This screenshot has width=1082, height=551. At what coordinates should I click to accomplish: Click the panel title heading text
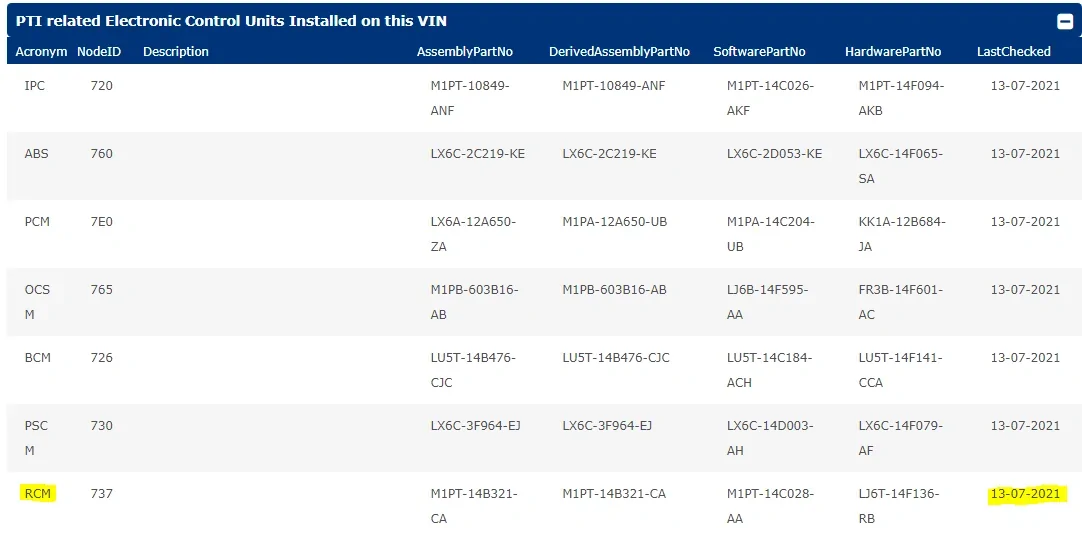click(231, 21)
